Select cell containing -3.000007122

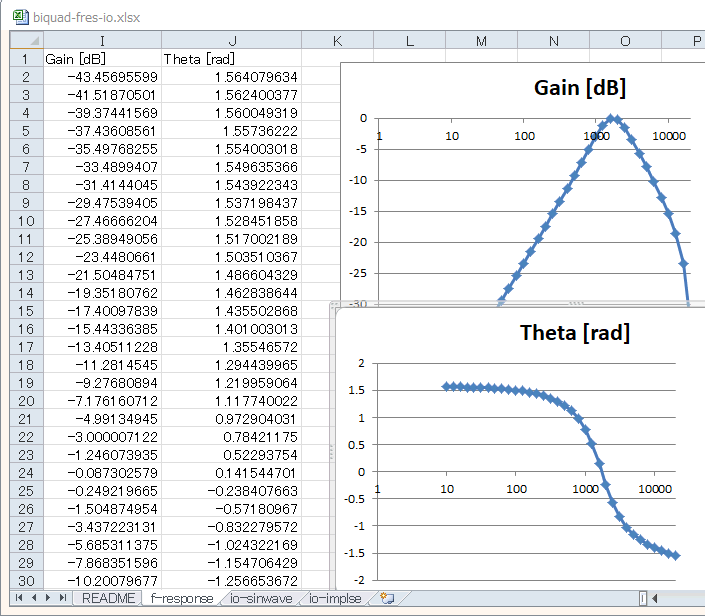(x=102, y=437)
